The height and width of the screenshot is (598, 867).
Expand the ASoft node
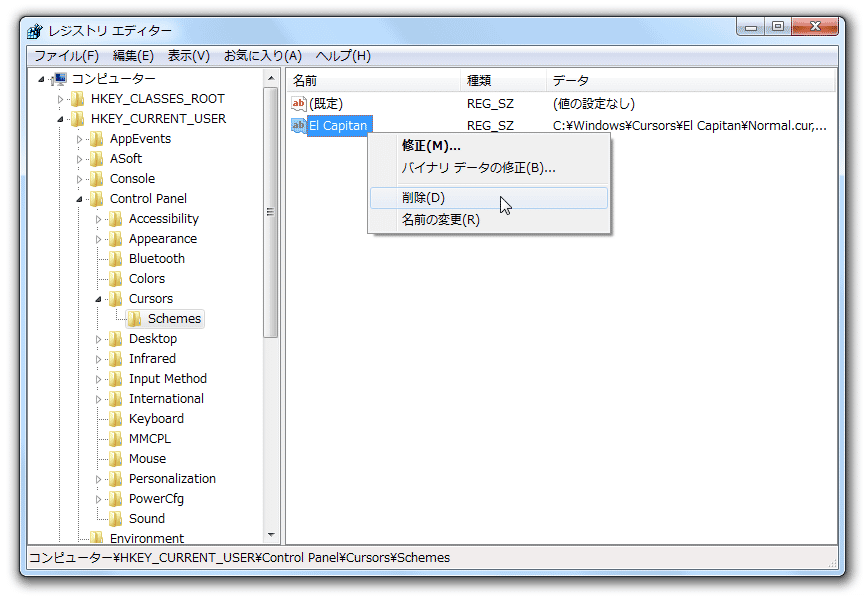pyautogui.click(x=79, y=159)
